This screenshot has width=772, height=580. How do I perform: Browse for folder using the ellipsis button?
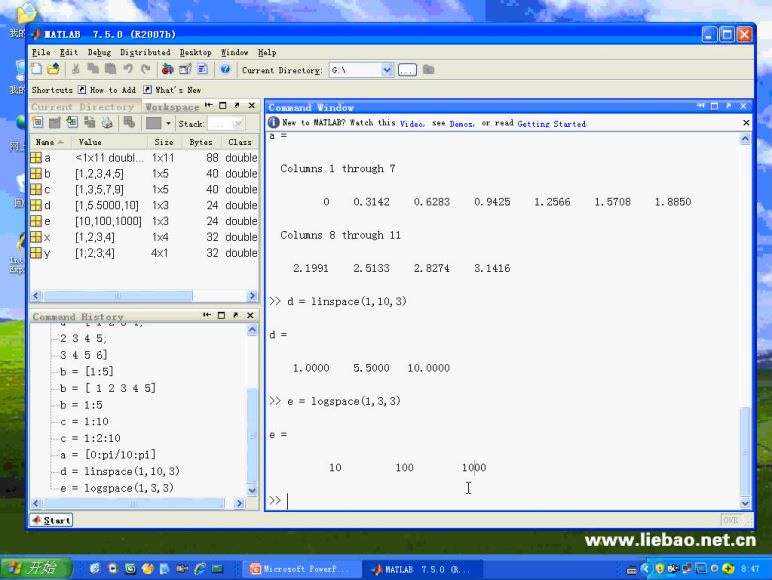[x=407, y=70]
